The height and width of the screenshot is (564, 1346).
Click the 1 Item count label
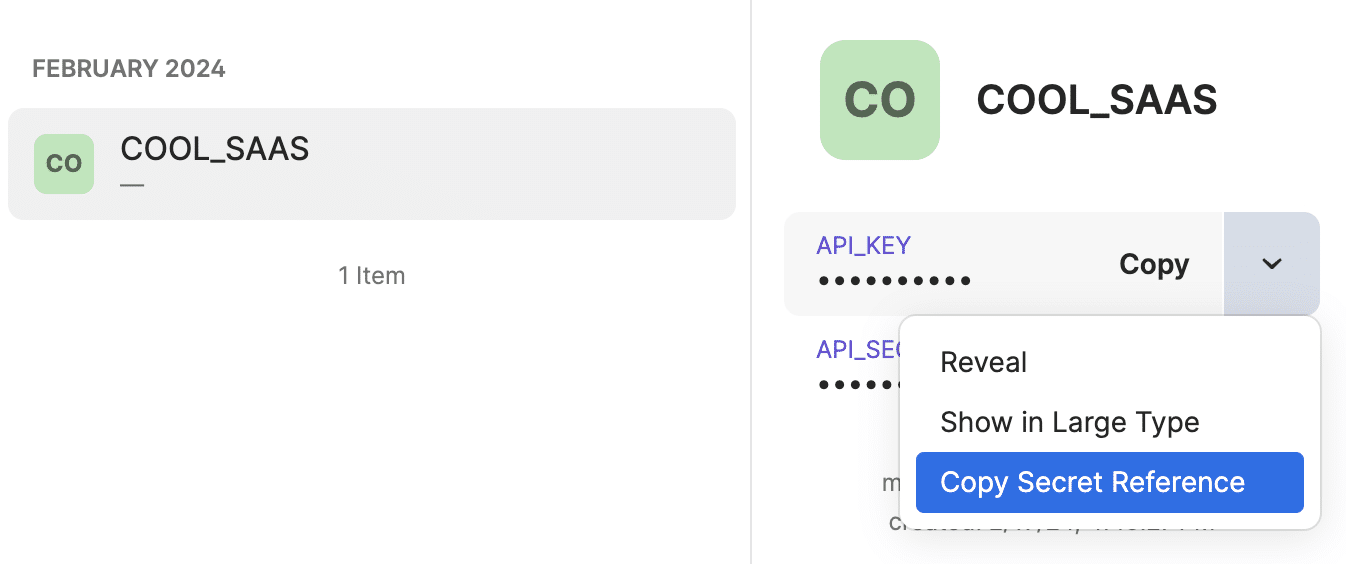tap(372, 275)
